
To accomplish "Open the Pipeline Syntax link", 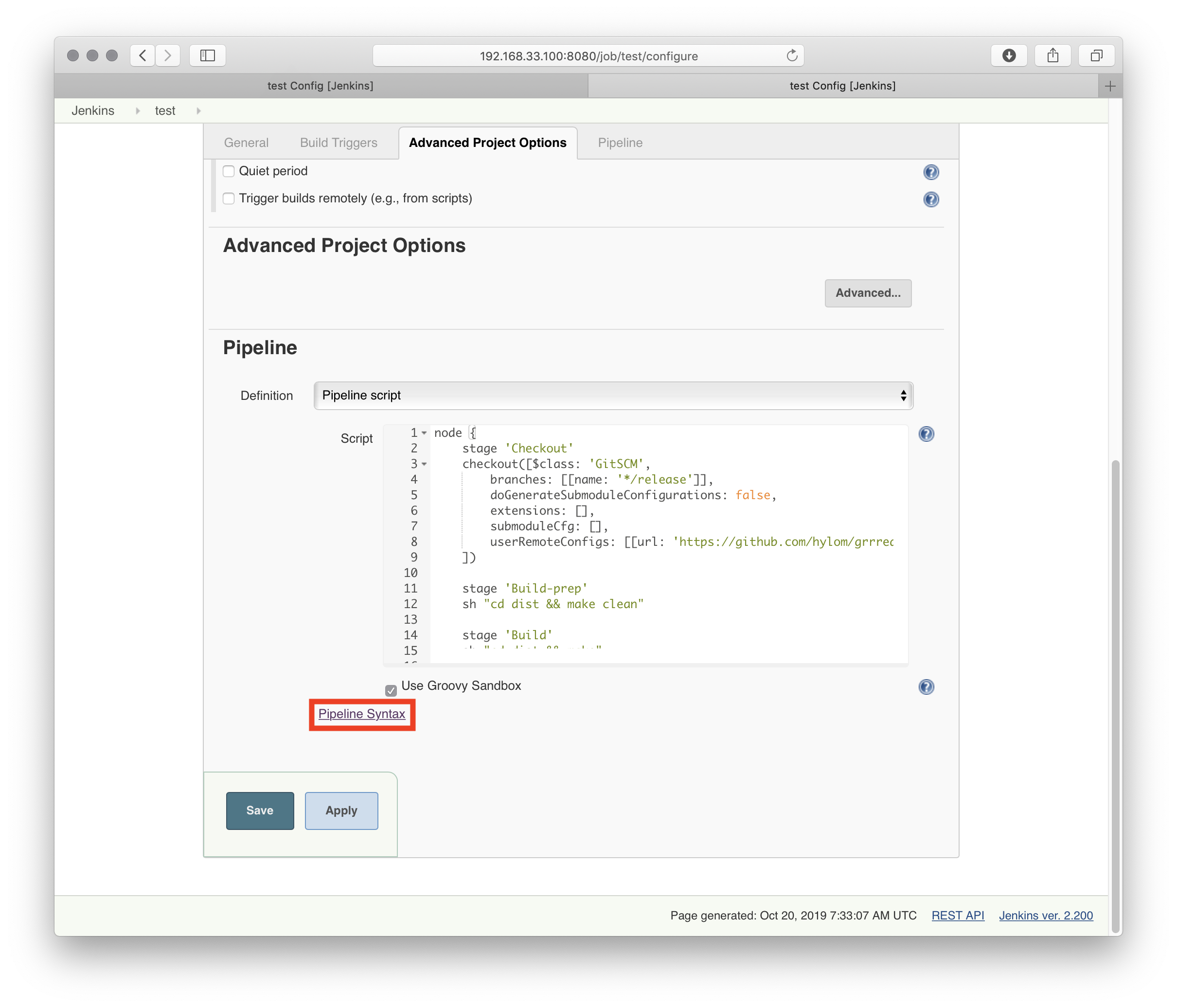I will click(361, 713).
